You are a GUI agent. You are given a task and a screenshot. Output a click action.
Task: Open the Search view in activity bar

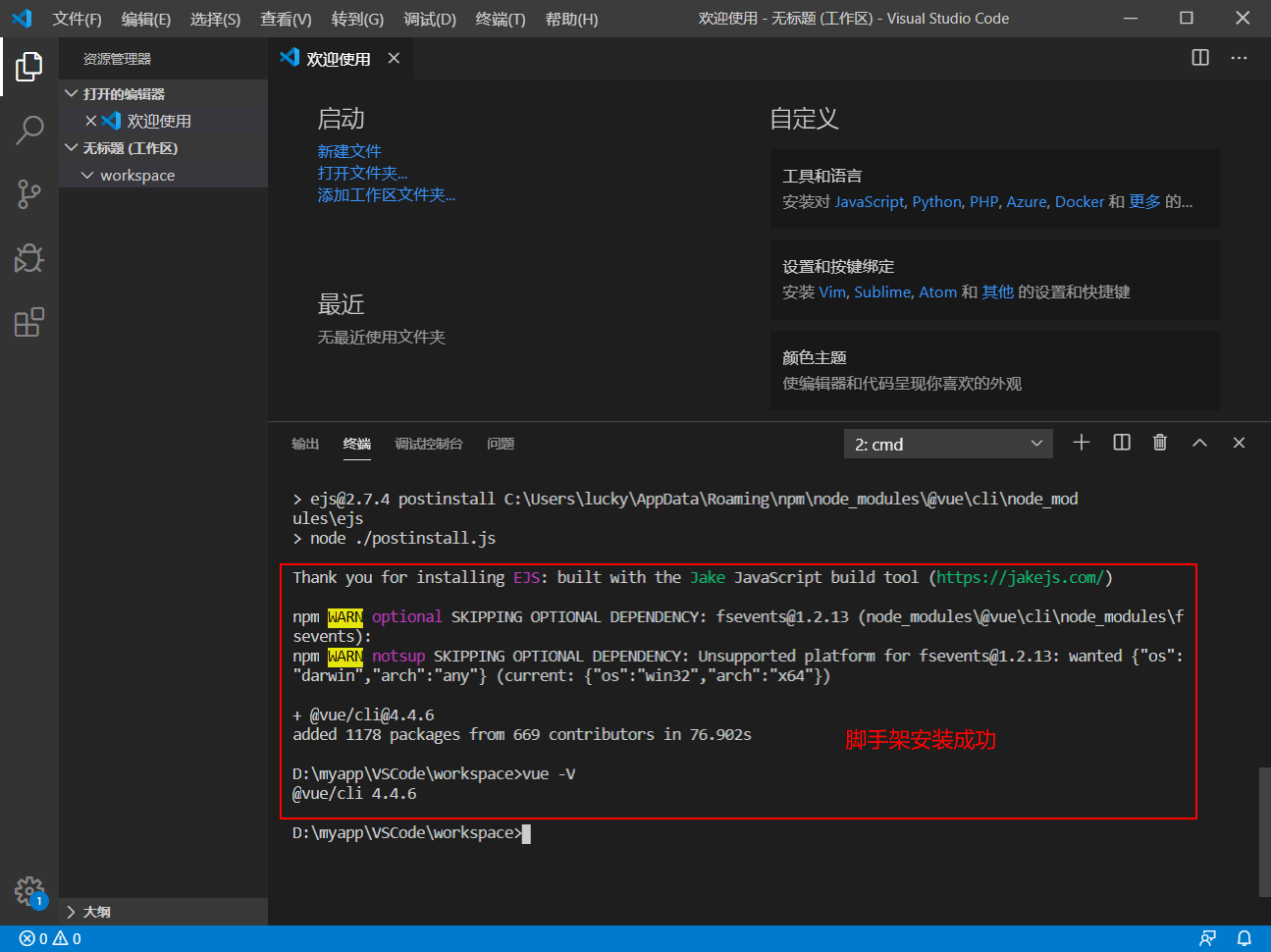click(29, 130)
